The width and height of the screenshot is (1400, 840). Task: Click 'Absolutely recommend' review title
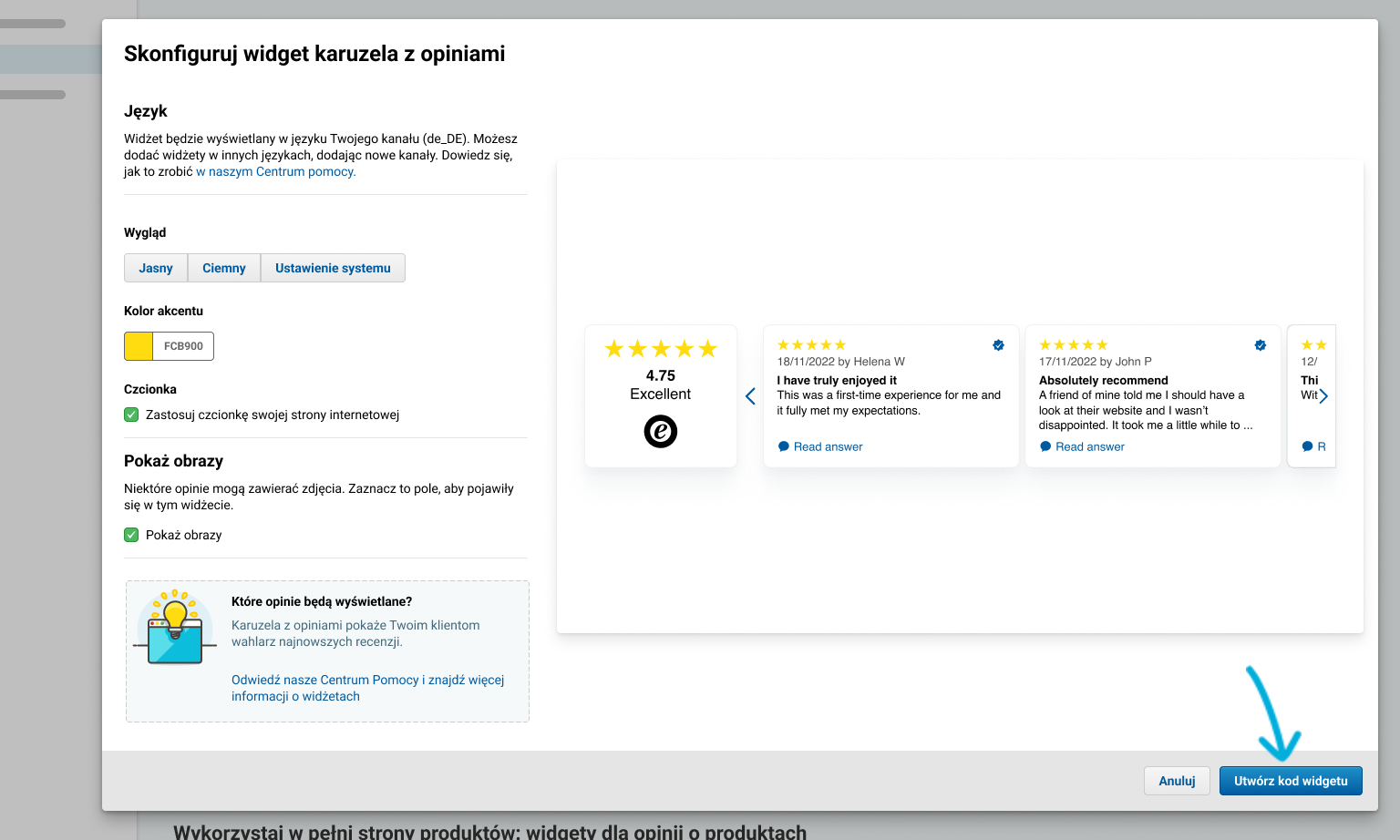[1104, 380]
